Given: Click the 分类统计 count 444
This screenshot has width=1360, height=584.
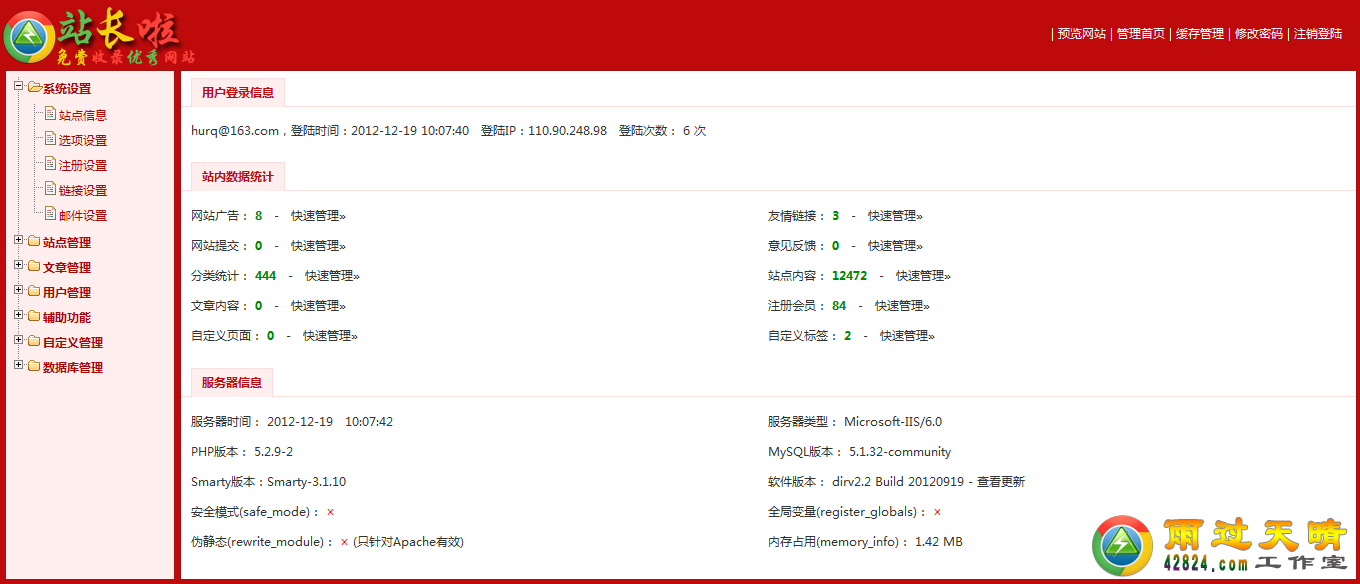Looking at the screenshot, I should [265, 275].
